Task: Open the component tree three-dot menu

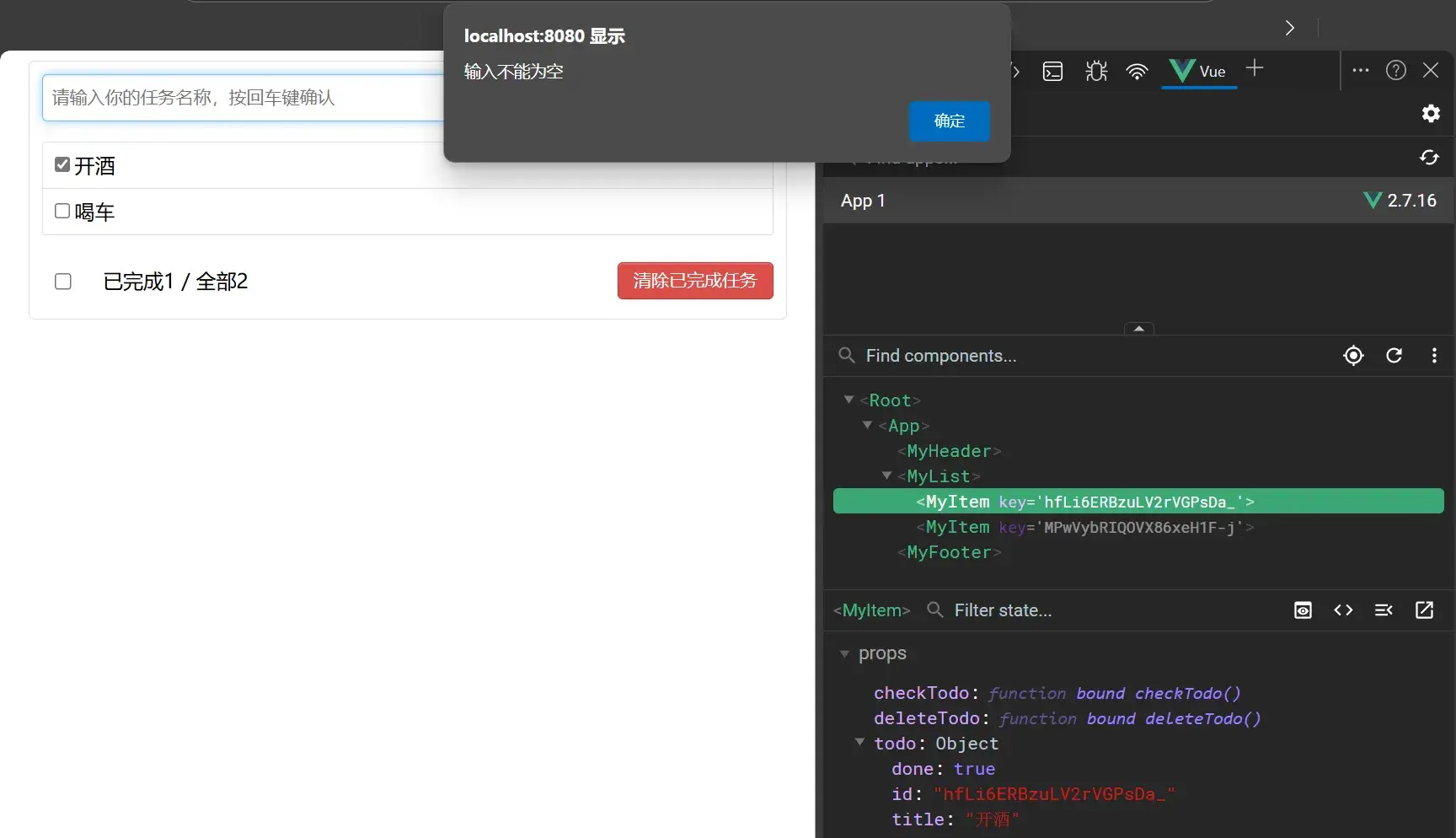Action: 1434,356
